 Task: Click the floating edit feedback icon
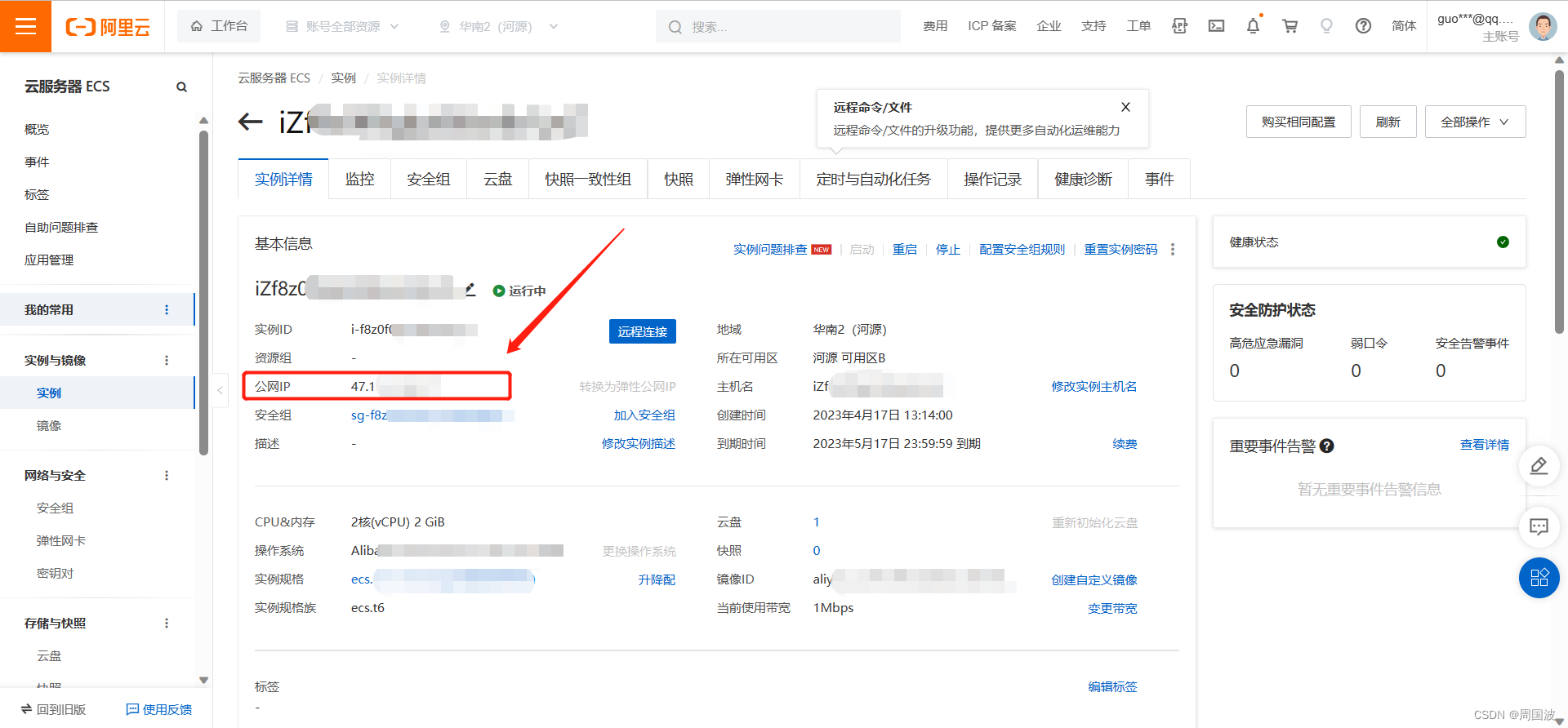(x=1539, y=466)
